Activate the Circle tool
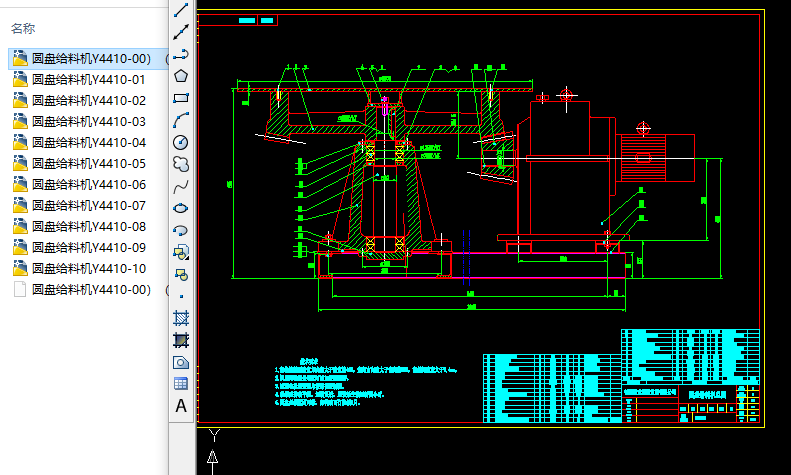Image resolution: width=791 pixels, height=475 pixels. tap(181, 142)
